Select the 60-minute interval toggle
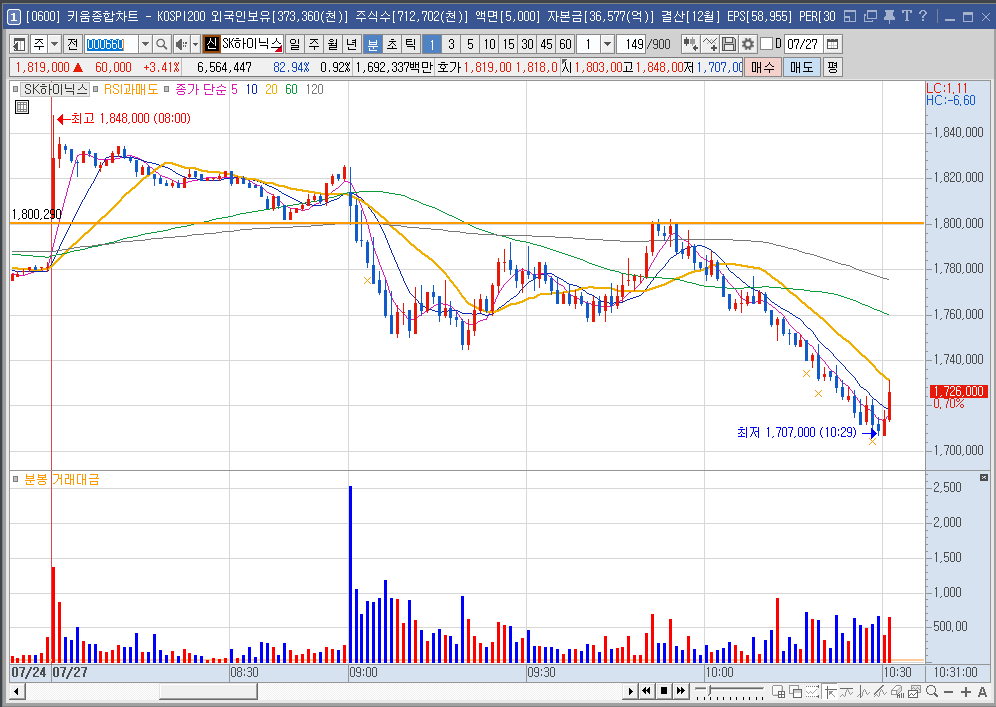The height and width of the screenshot is (707, 996). click(x=565, y=44)
